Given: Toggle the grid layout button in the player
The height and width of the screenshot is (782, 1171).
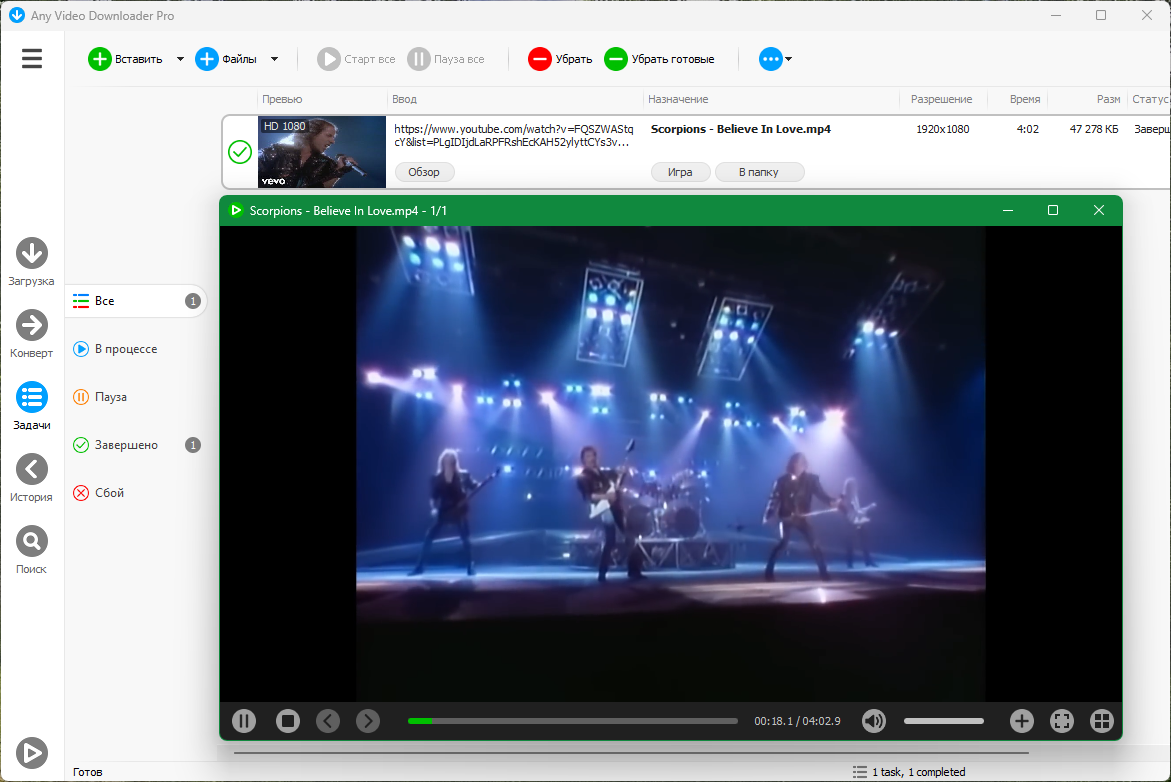Looking at the screenshot, I should click(x=1102, y=721).
